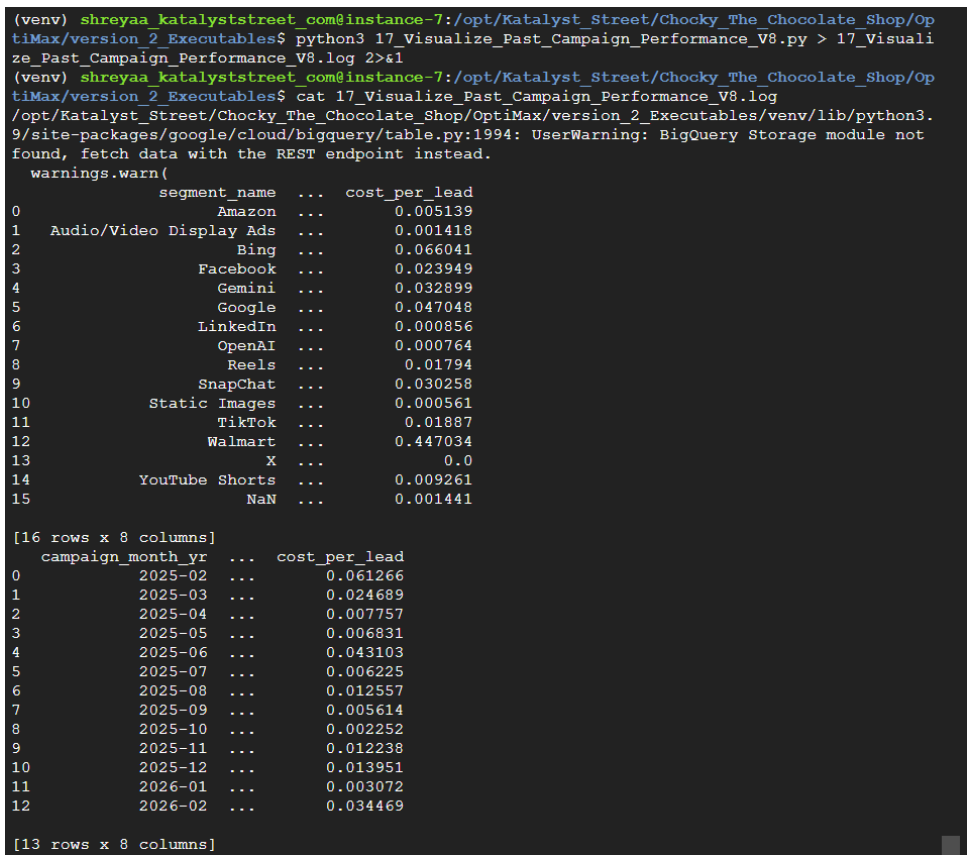Click cost value 0.023949
Image resolution: width=972 pixels, height=857 pixels.
point(433,269)
